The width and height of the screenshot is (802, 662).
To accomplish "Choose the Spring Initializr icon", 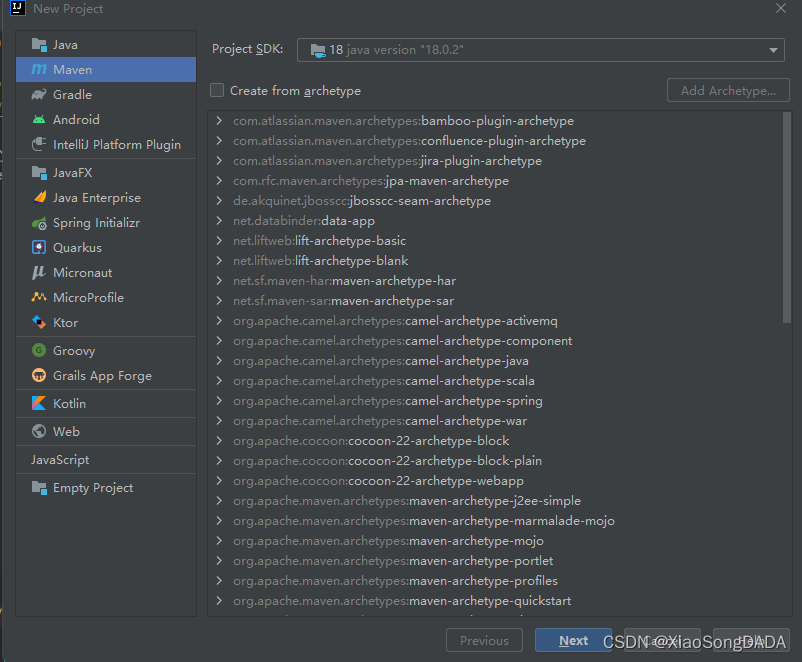I will click(39, 223).
